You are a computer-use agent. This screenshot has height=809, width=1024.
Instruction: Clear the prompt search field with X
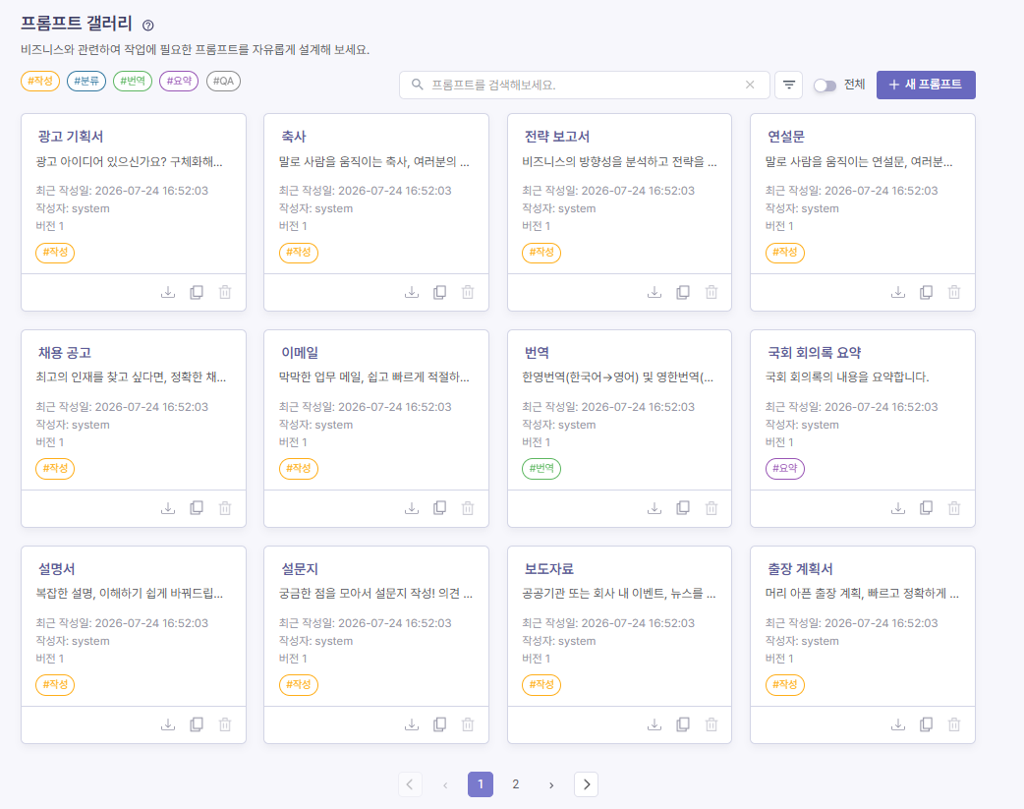click(x=750, y=85)
